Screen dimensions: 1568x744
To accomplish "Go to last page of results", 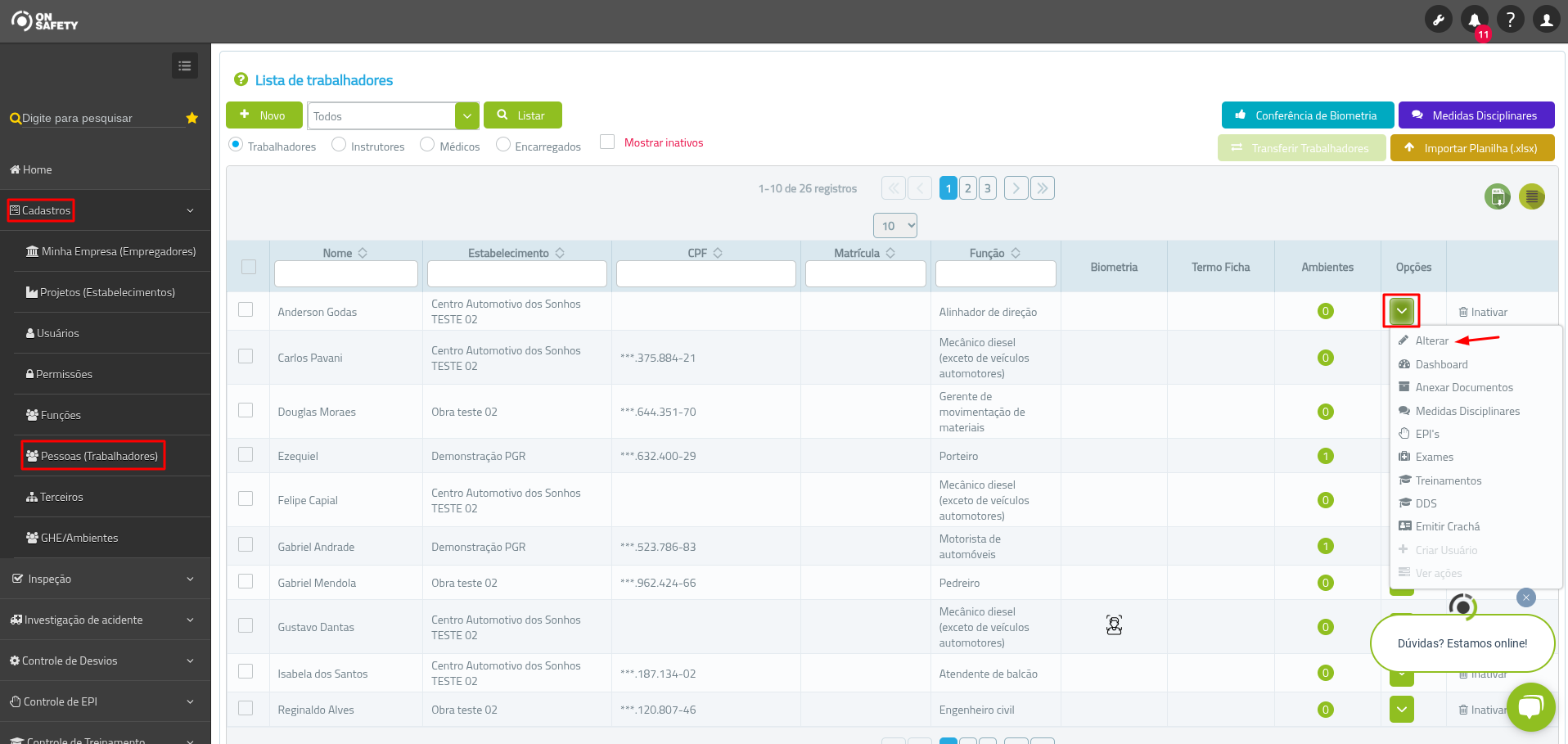I will [1042, 188].
